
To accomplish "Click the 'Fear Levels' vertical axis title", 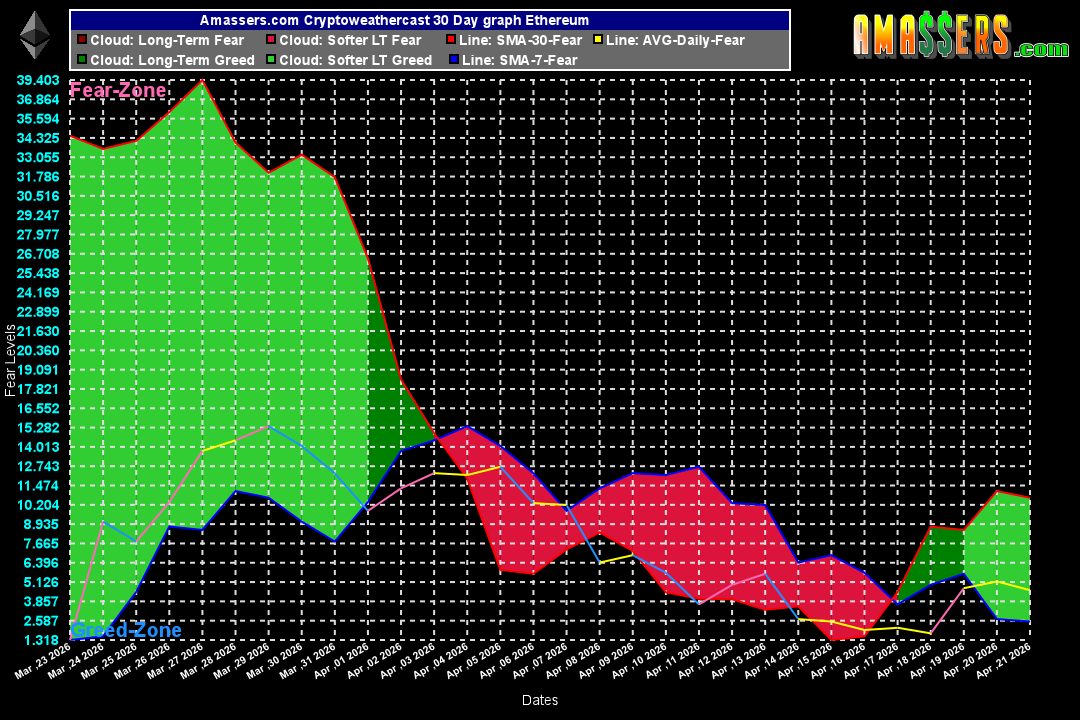I will pyautogui.click(x=10, y=360).
